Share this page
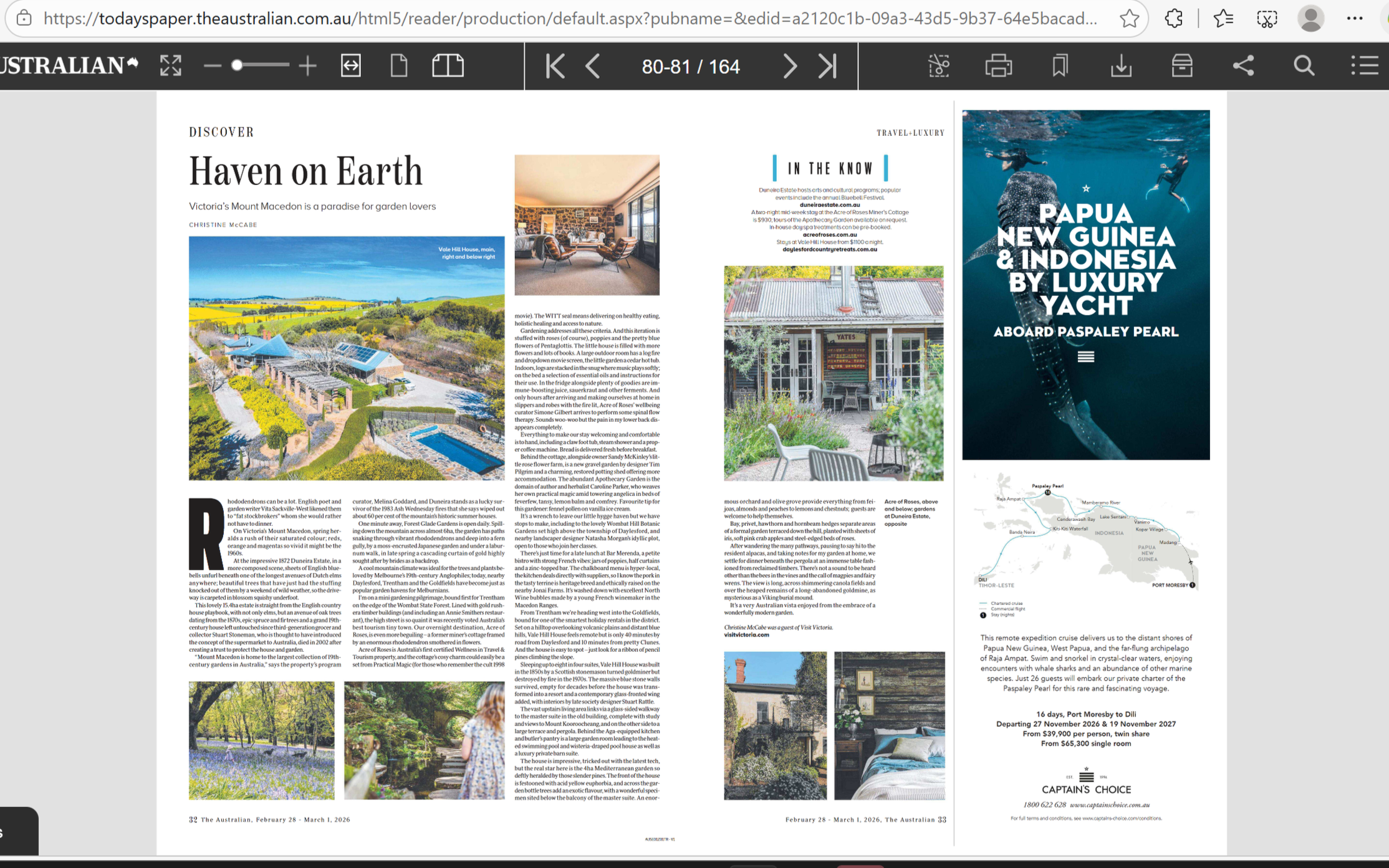This screenshot has height=868, width=1389. 1242,65
